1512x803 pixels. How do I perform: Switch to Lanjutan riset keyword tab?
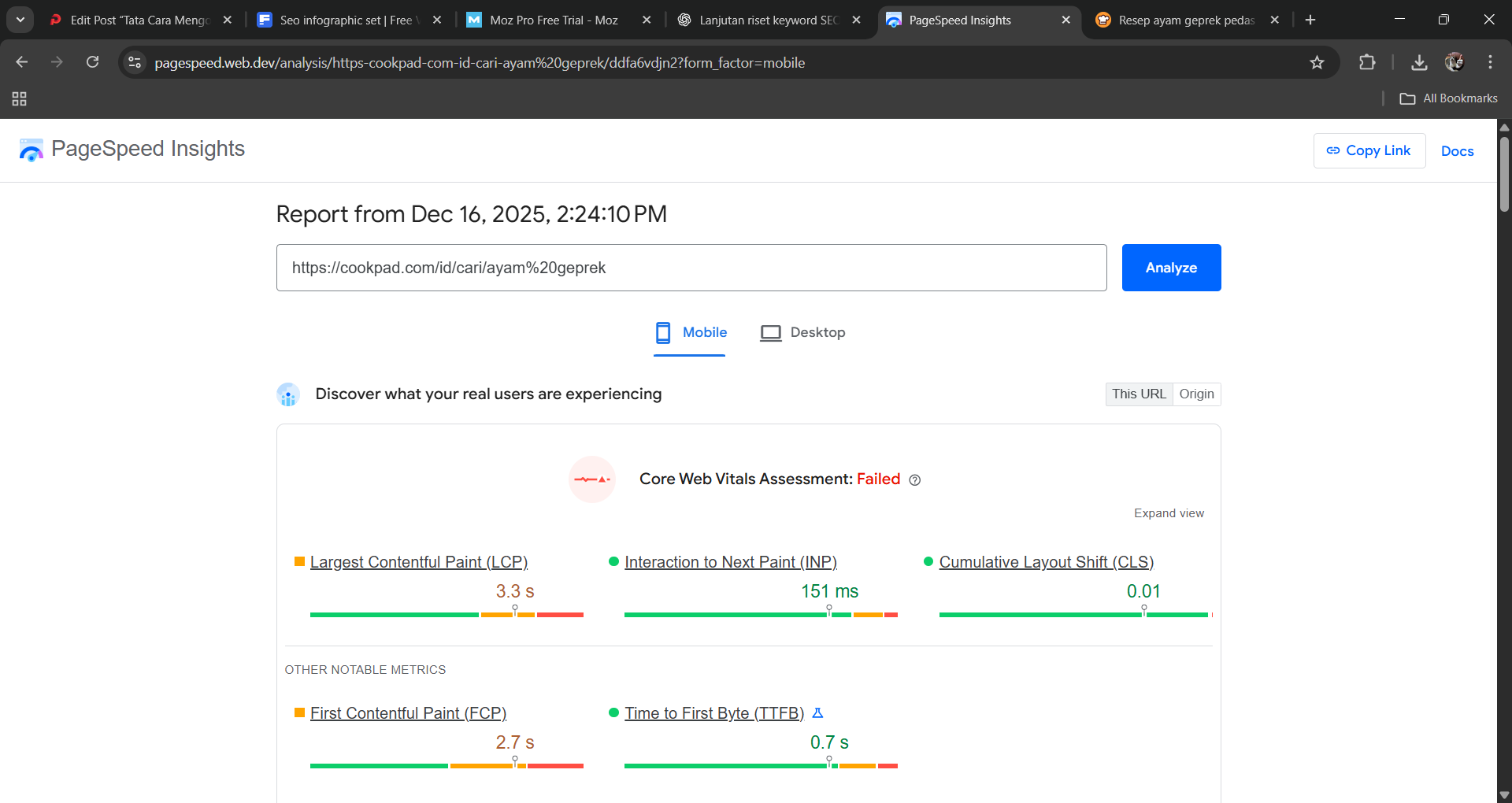[x=768, y=20]
